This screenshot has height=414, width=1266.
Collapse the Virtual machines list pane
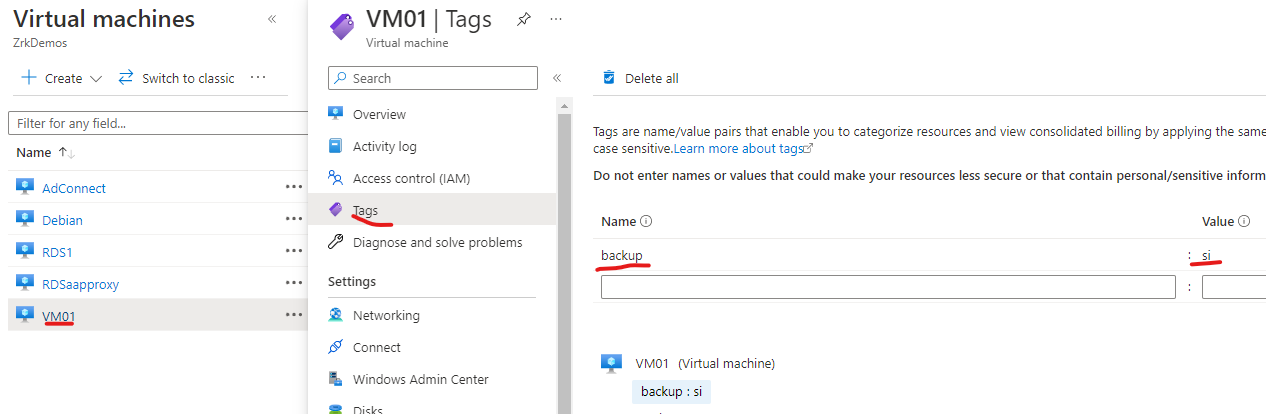[272, 20]
